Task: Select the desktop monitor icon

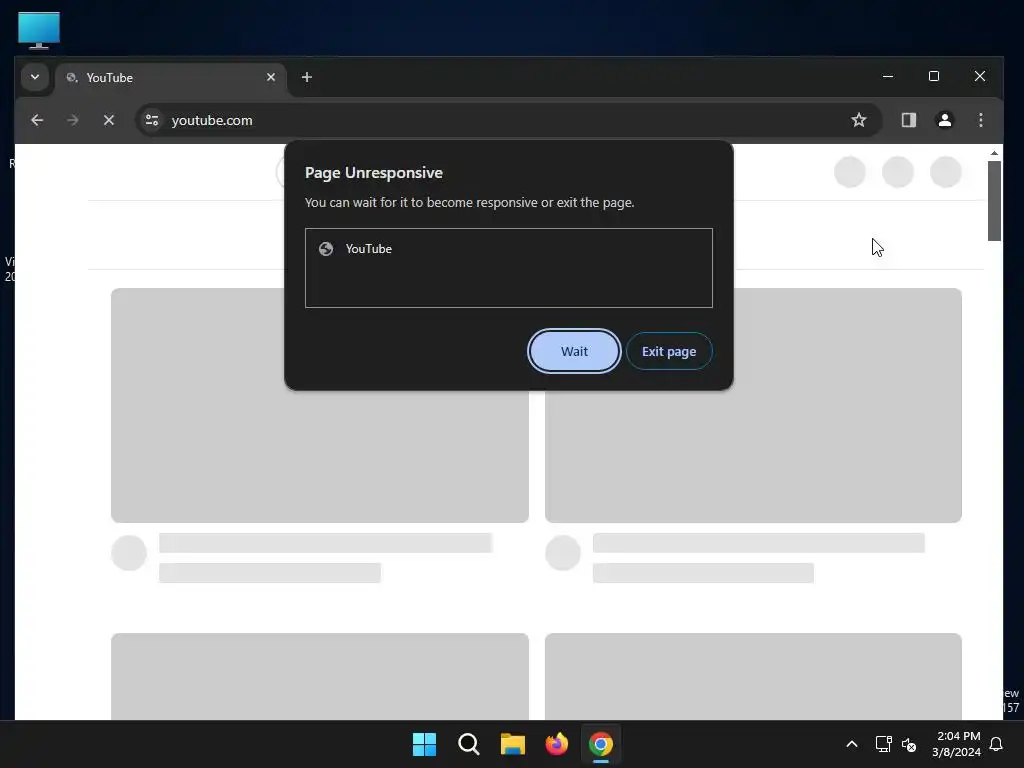Action: point(39,30)
